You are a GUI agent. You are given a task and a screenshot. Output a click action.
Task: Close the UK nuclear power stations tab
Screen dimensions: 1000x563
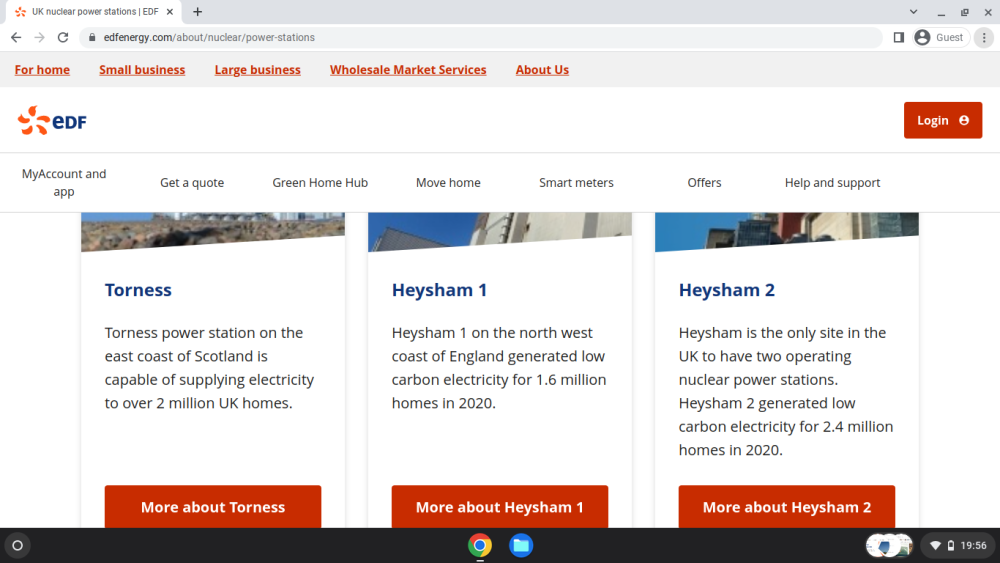point(170,11)
